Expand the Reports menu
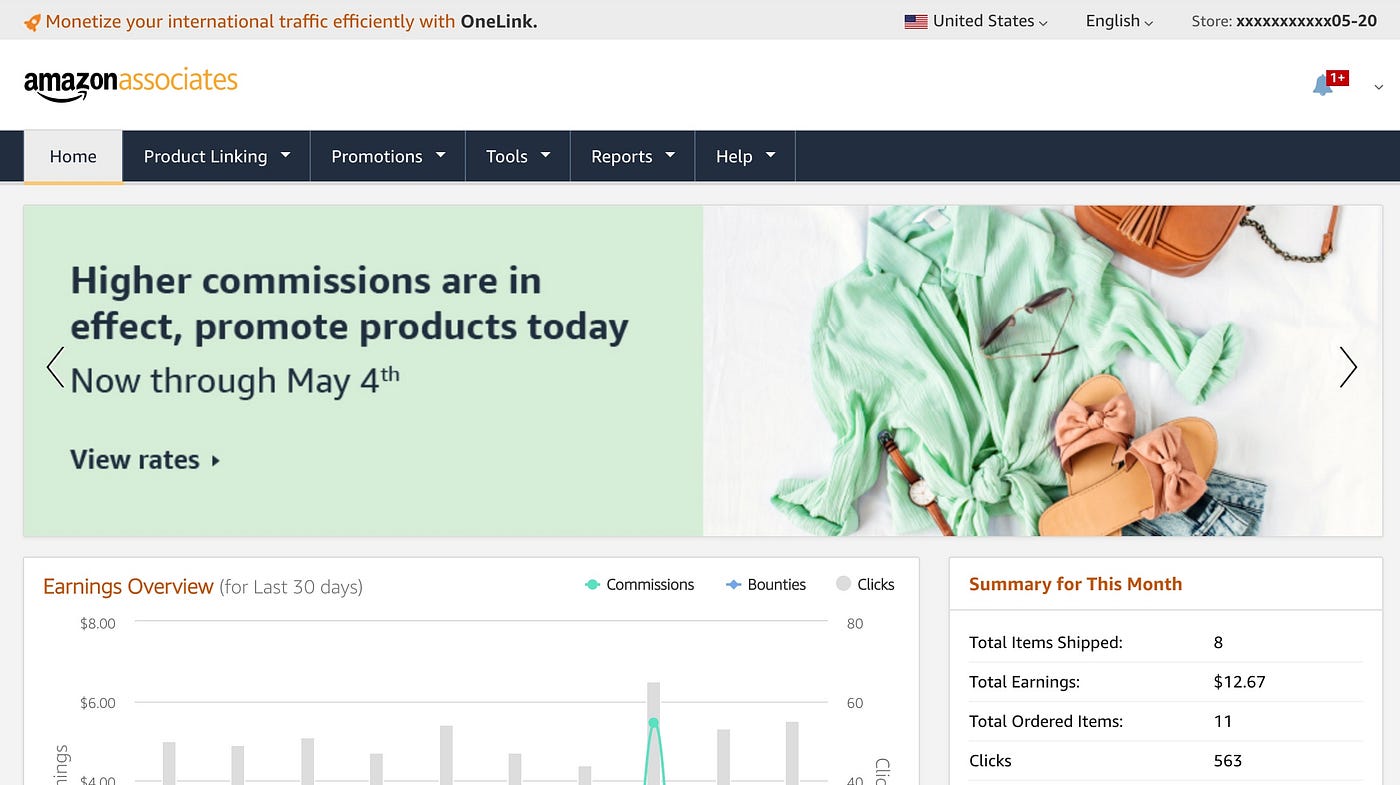 [633, 156]
